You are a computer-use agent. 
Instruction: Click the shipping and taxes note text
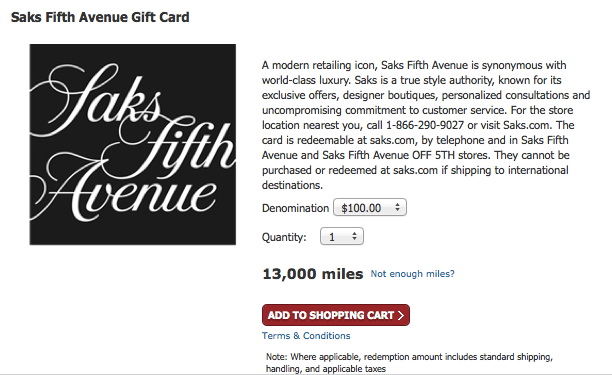click(409, 363)
